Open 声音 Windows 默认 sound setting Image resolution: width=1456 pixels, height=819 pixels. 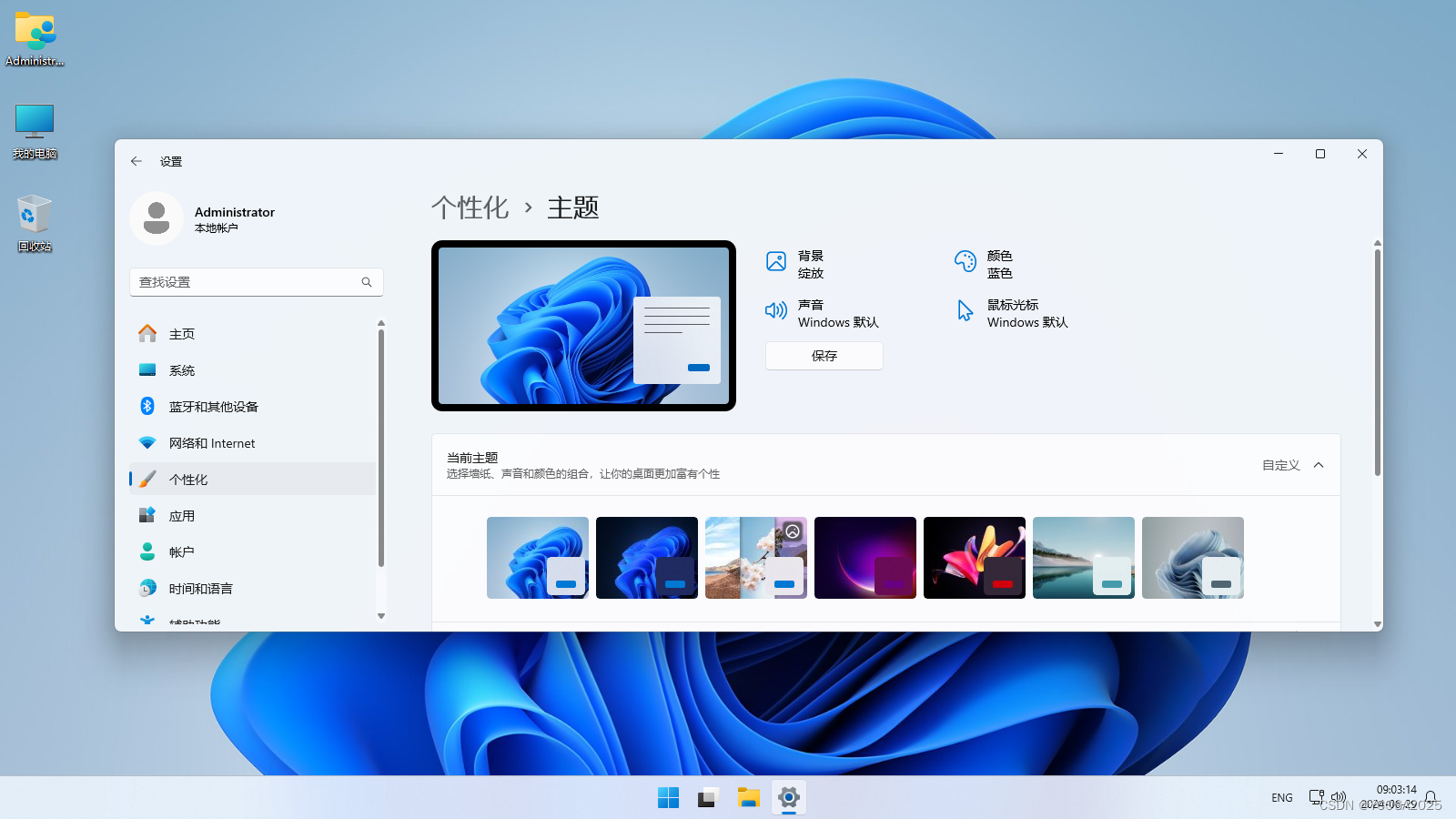coord(823,313)
